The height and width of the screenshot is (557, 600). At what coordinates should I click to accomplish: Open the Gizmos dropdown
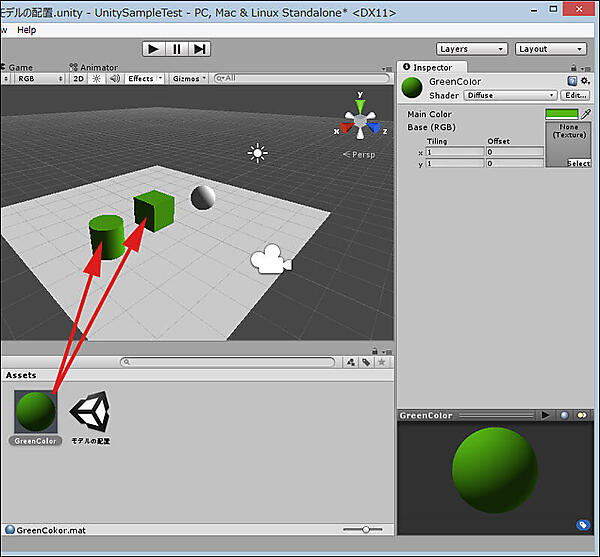(x=188, y=78)
